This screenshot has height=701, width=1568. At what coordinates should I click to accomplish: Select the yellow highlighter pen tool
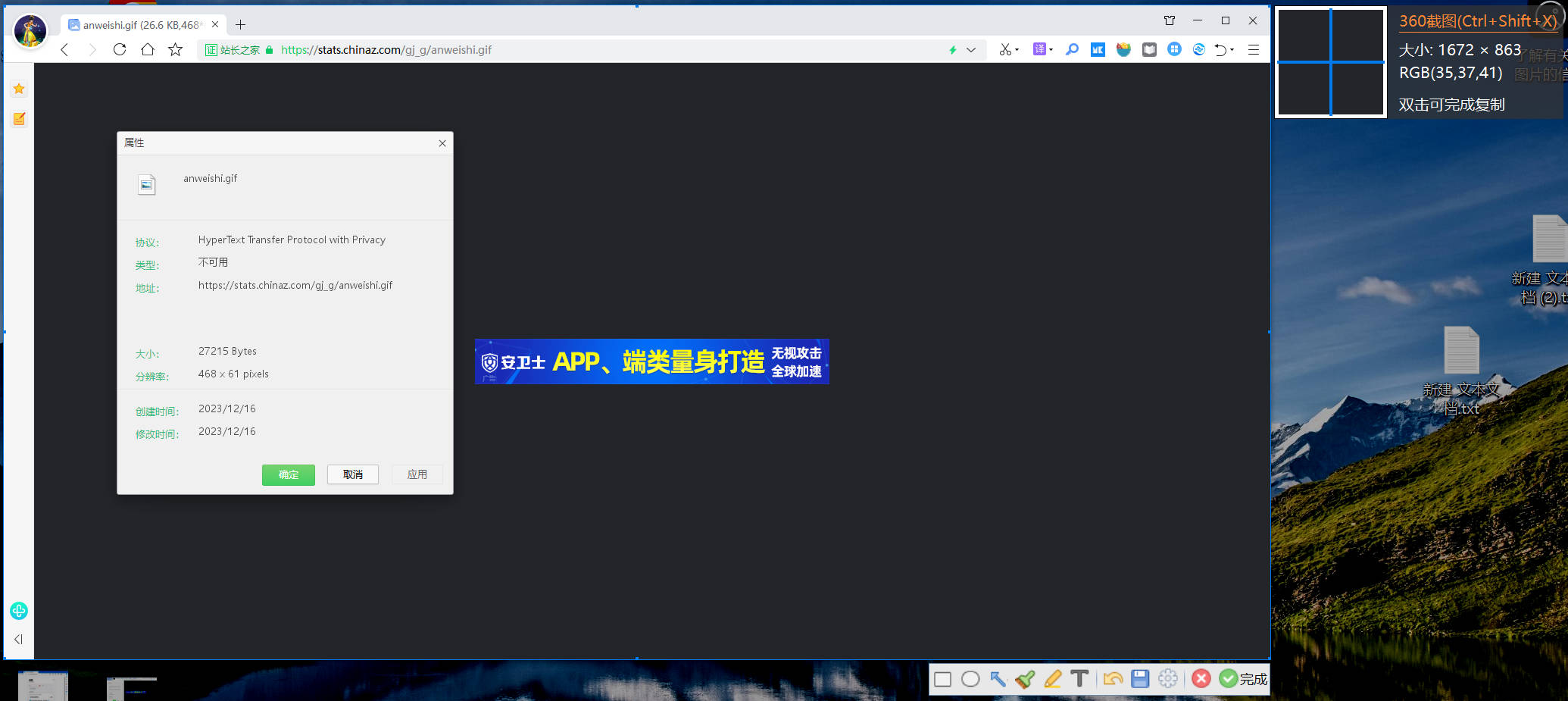tap(1053, 679)
